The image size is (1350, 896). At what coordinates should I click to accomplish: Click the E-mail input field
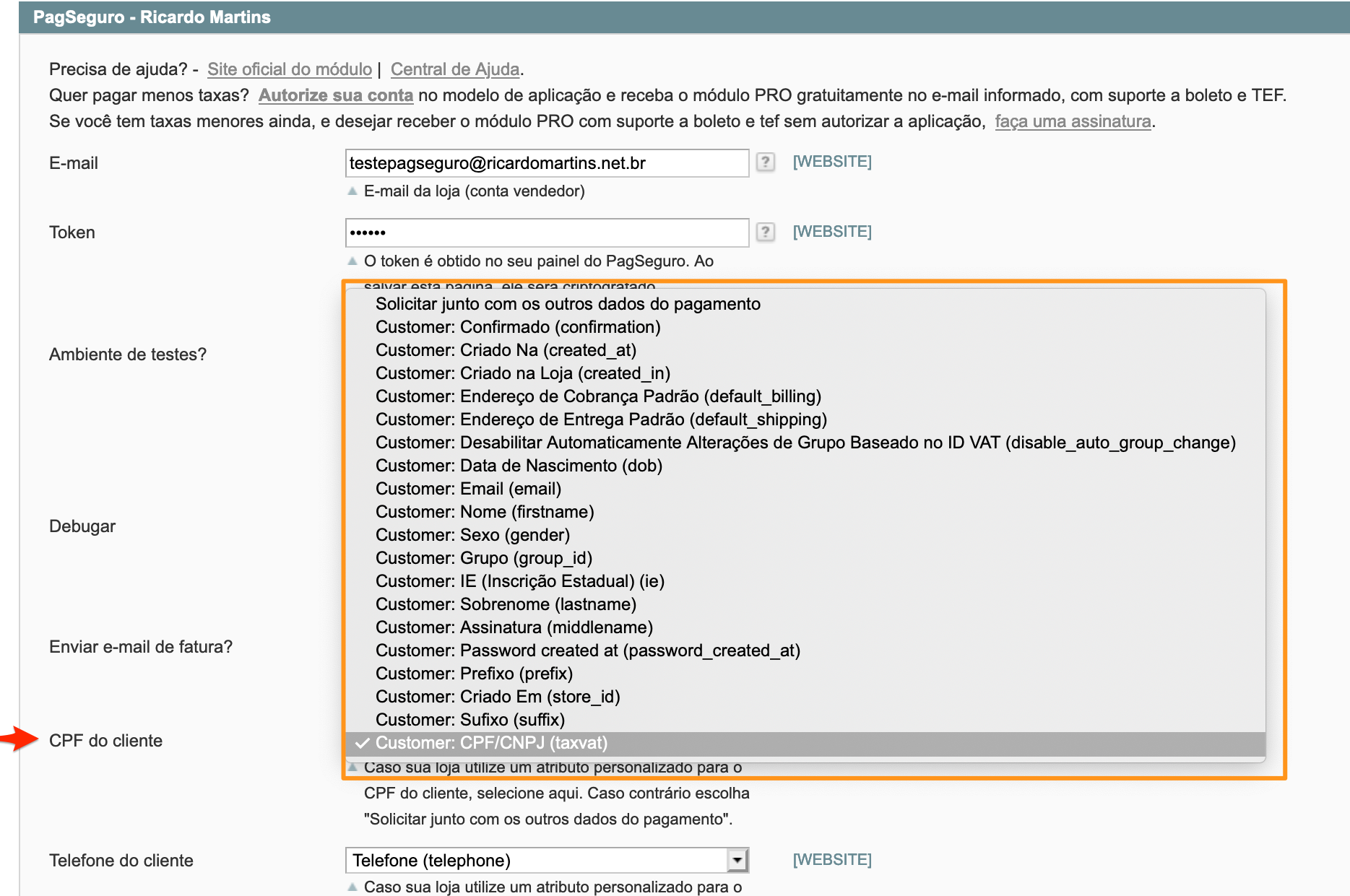[x=547, y=163]
